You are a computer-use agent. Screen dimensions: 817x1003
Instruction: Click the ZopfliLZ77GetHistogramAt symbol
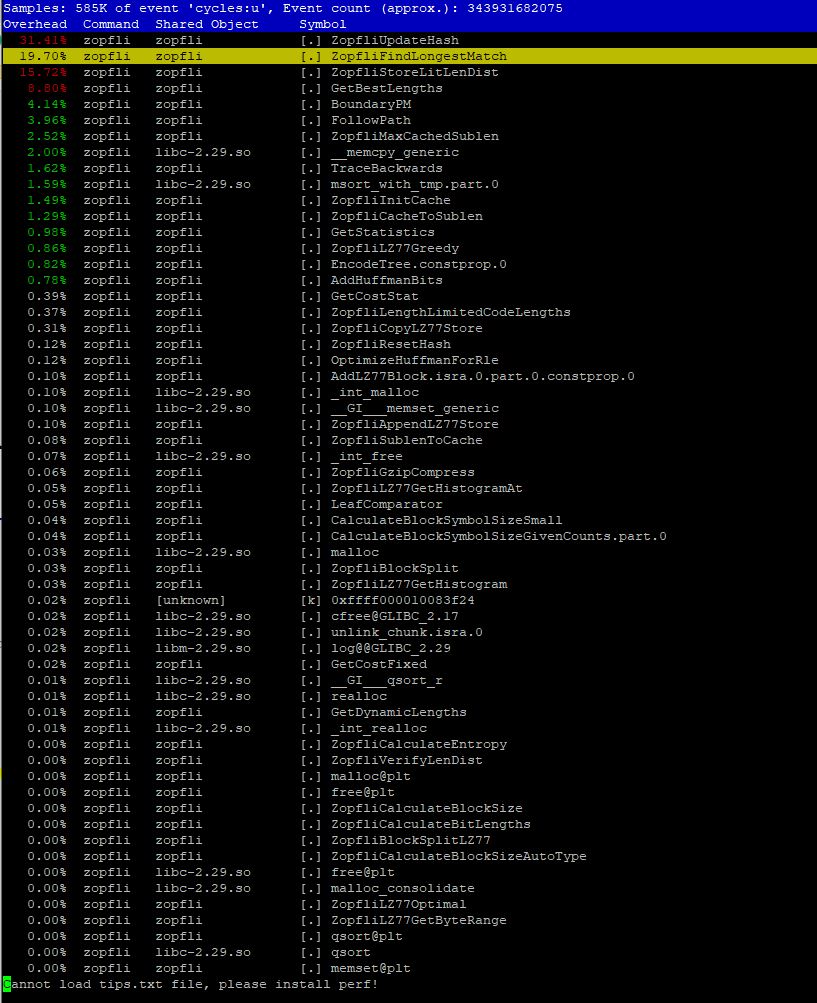(x=426, y=488)
